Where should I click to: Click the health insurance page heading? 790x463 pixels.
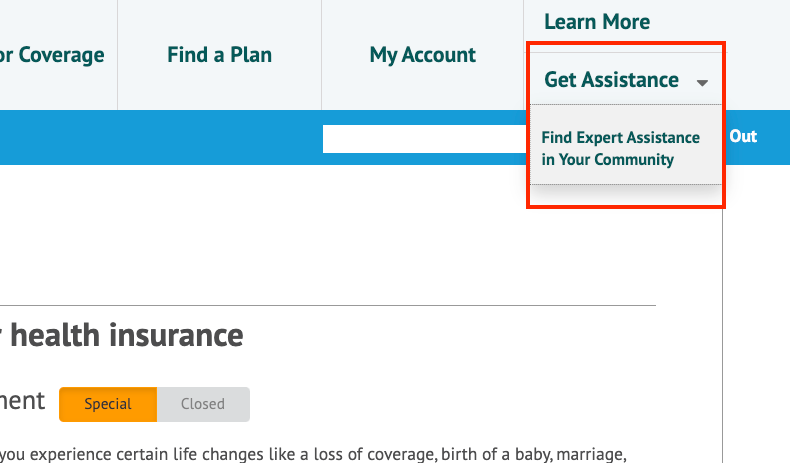pos(121,336)
